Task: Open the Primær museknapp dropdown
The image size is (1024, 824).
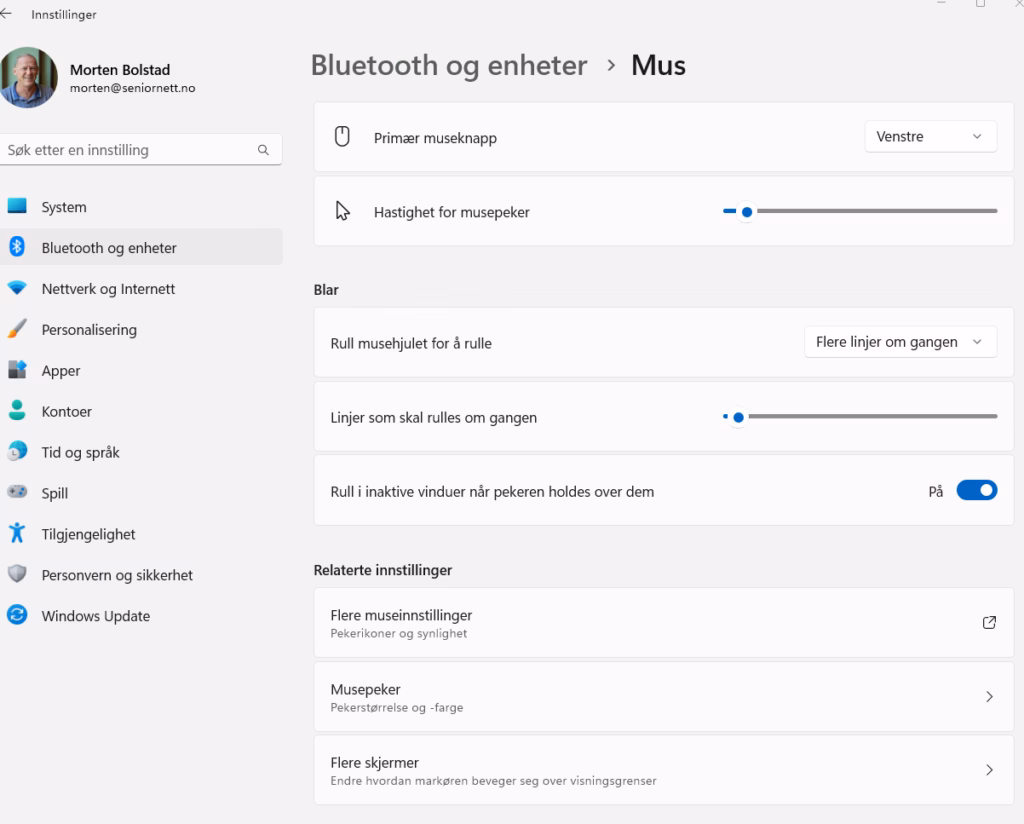Action: pos(930,137)
